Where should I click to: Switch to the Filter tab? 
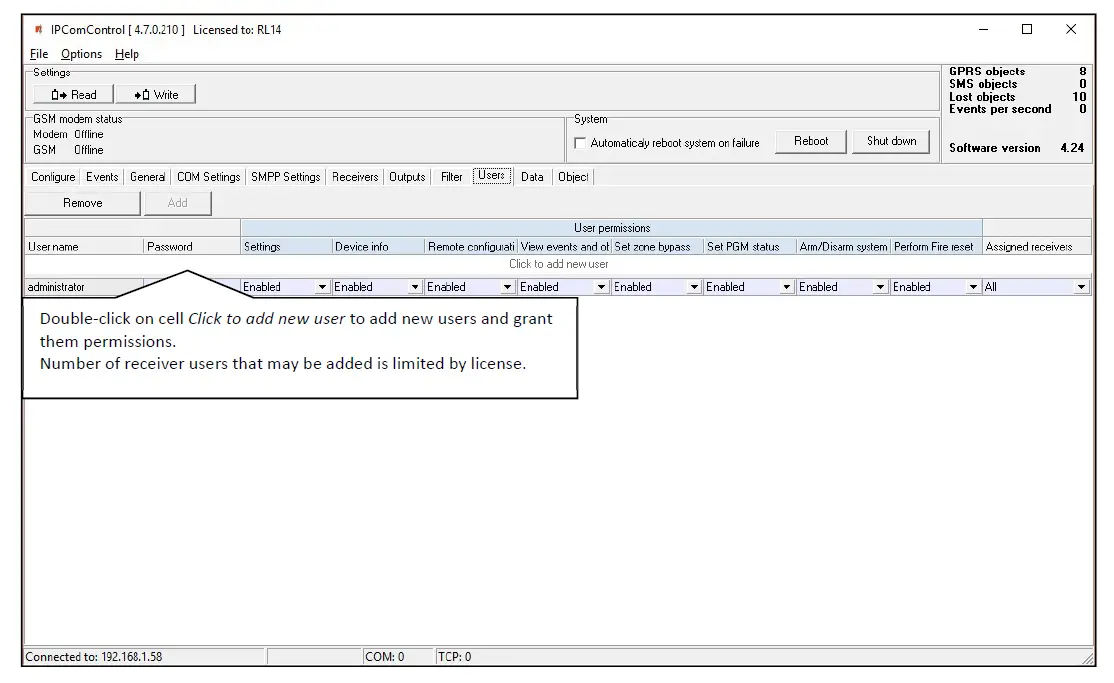coord(451,177)
